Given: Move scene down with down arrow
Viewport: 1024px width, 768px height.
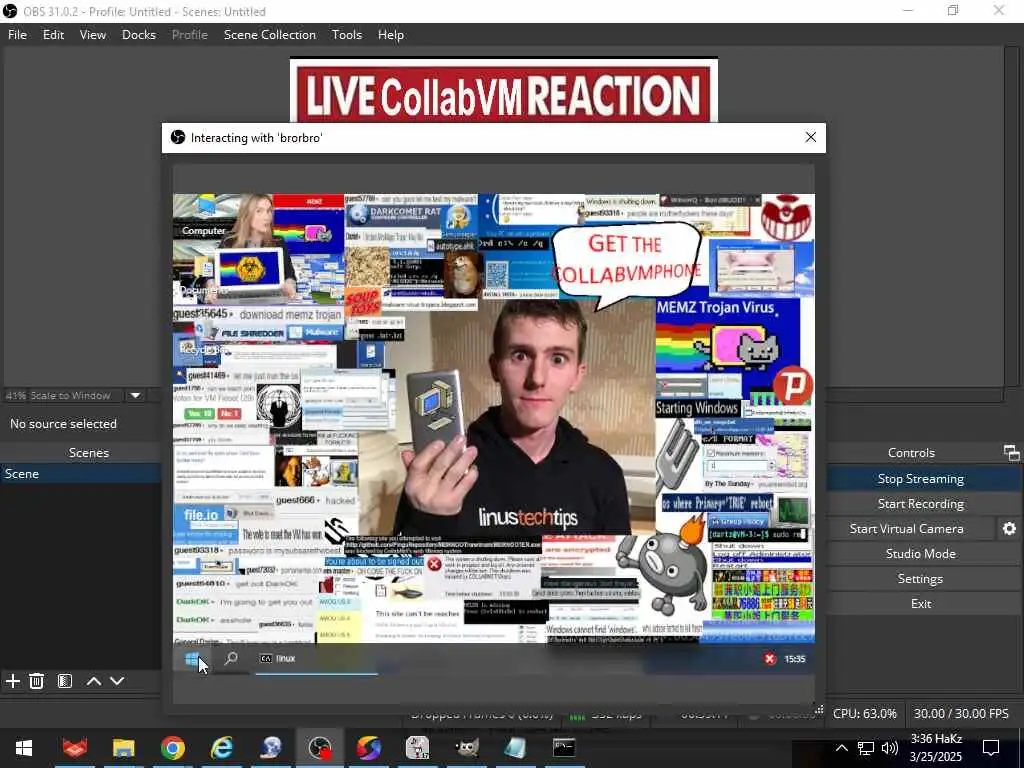Looking at the screenshot, I should click(117, 681).
